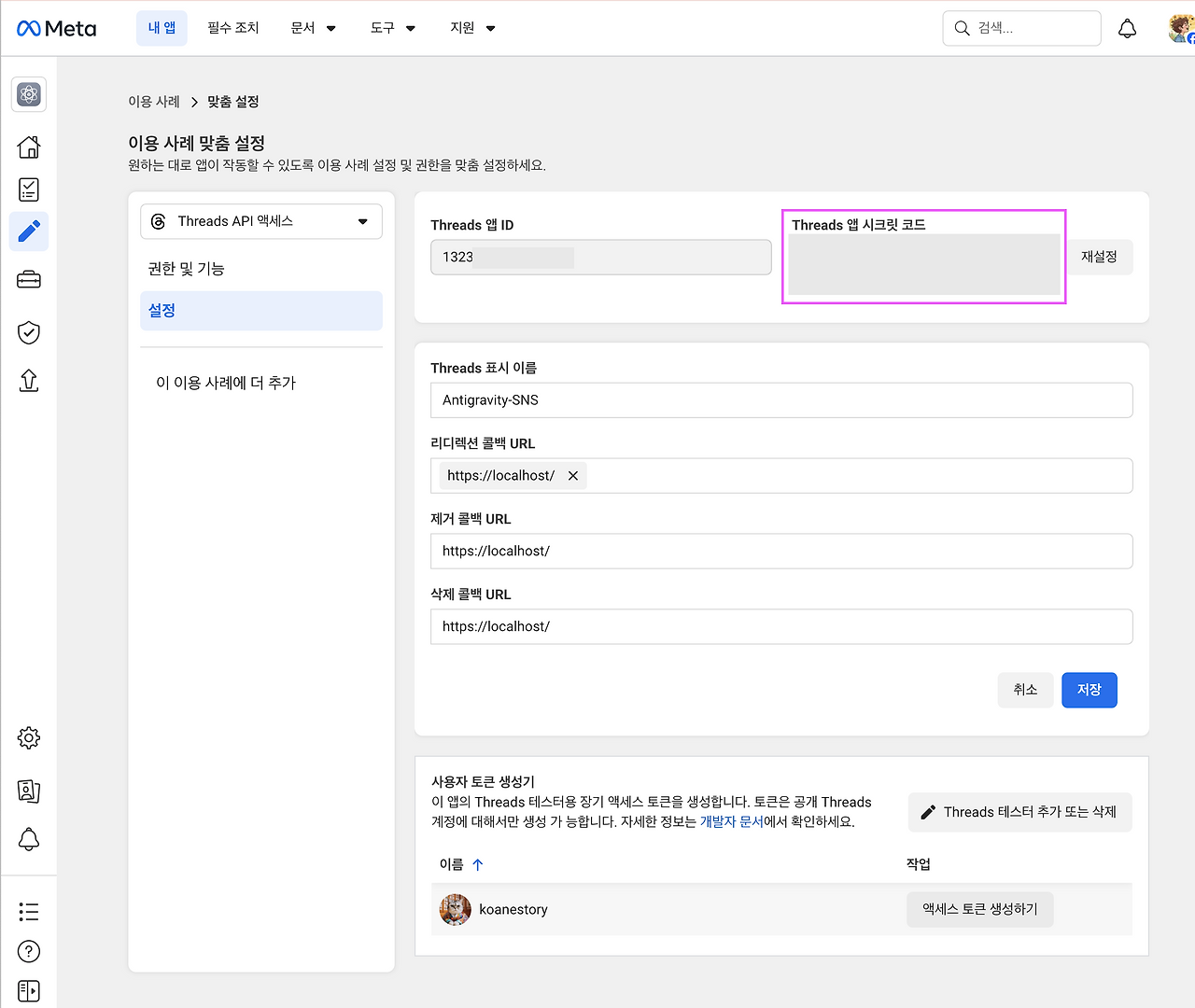
Task: Select the pencil use cases icon
Action: pyautogui.click(x=29, y=231)
